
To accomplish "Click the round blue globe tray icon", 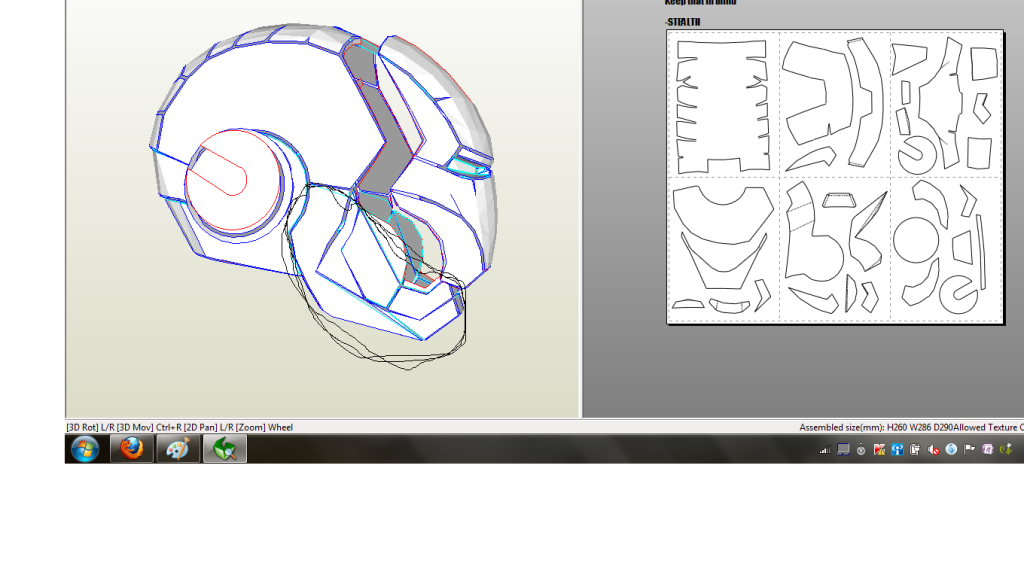I will (951, 449).
